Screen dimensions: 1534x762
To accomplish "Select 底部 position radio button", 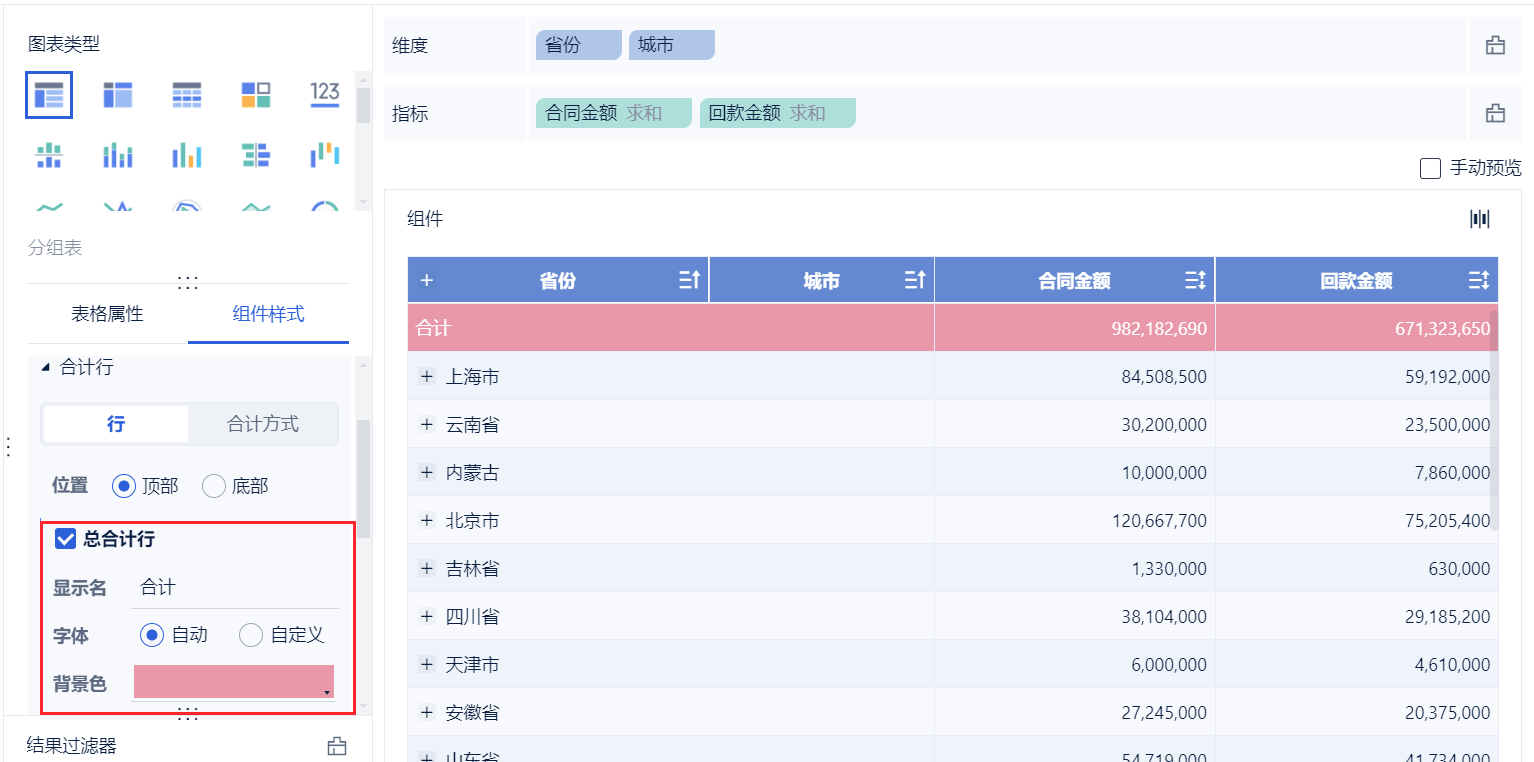I will point(214,487).
